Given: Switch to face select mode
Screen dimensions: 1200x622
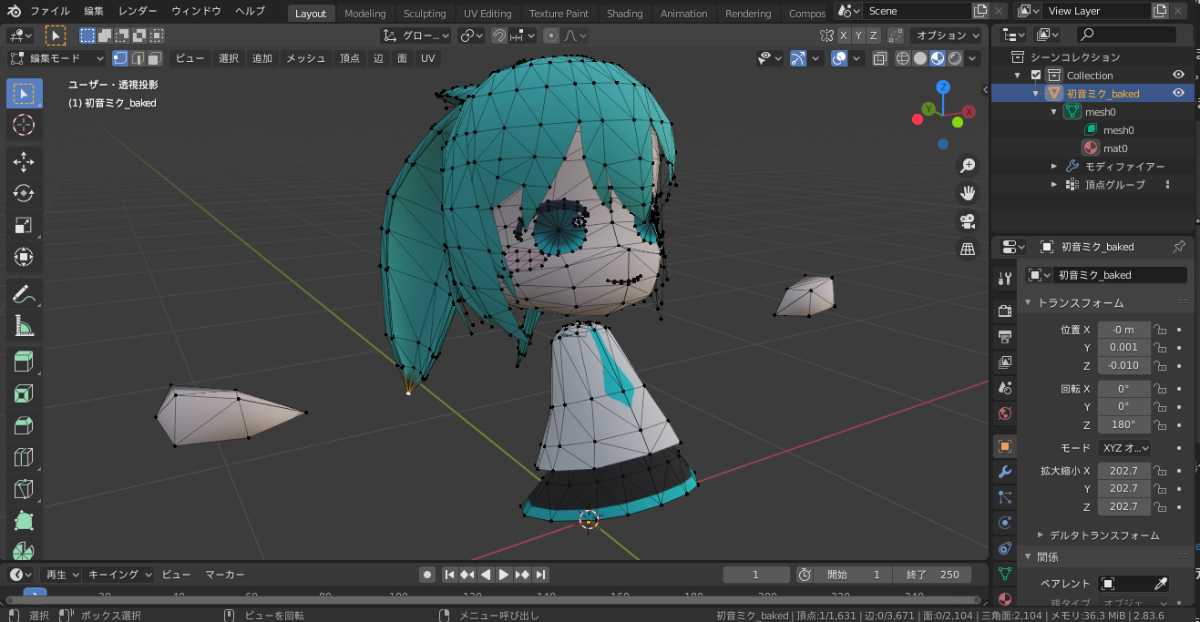Looking at the screenshot, I should [153, 58].
